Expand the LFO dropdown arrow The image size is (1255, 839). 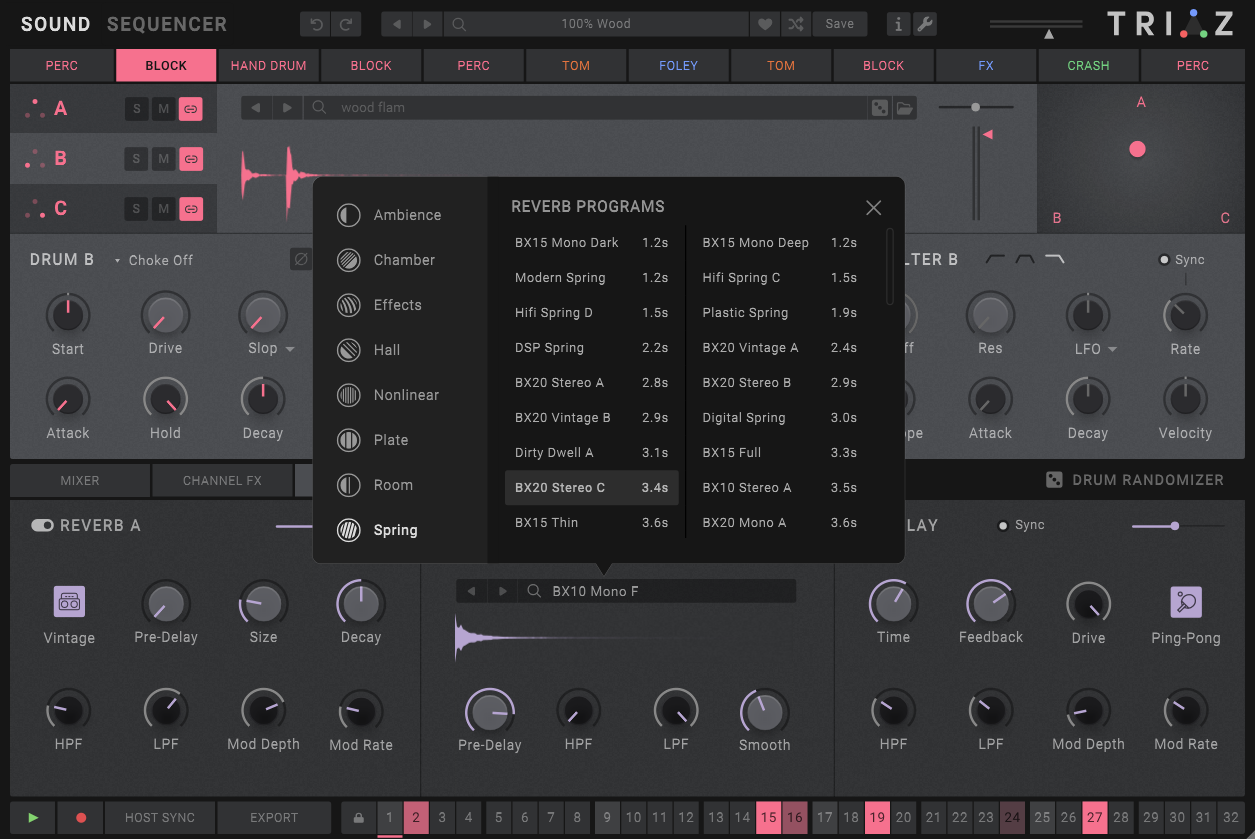click(1112, 350)
